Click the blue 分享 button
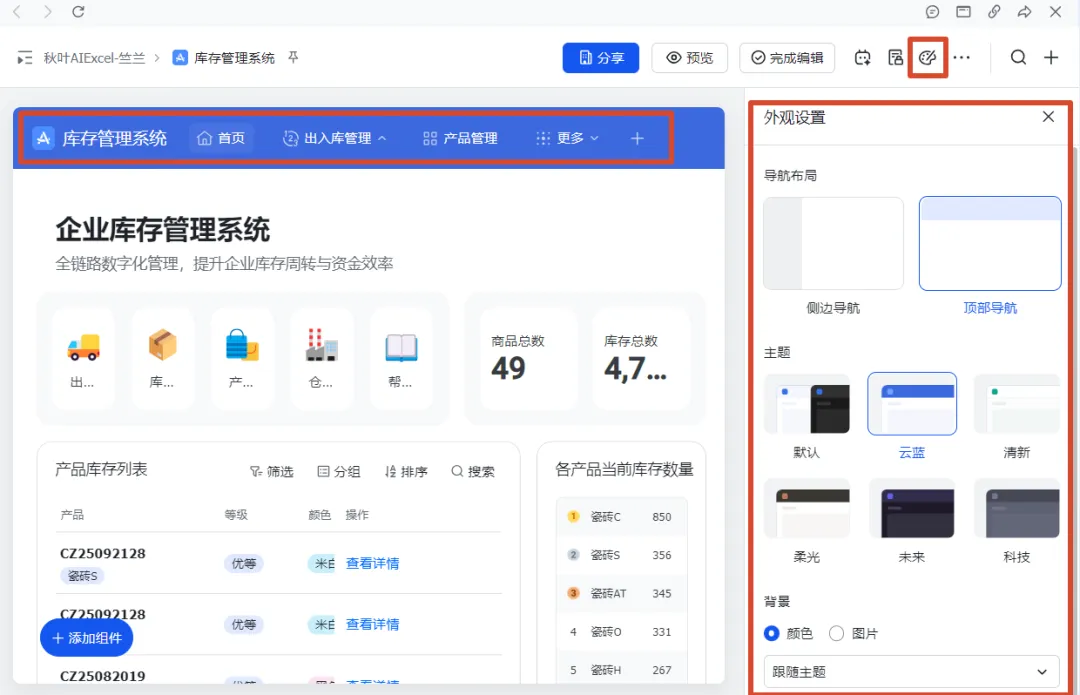This screenshot has width=1080, height=695. (x=601, y=58)
